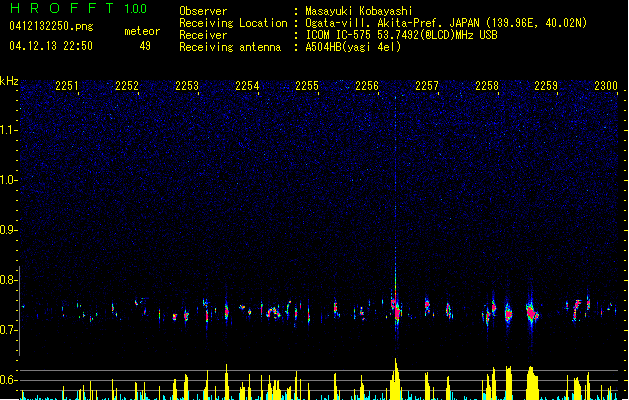Click the date stamp 04.12.13 22:50
This screenshot has height=400, width=629.
click(x=51, y=46)
